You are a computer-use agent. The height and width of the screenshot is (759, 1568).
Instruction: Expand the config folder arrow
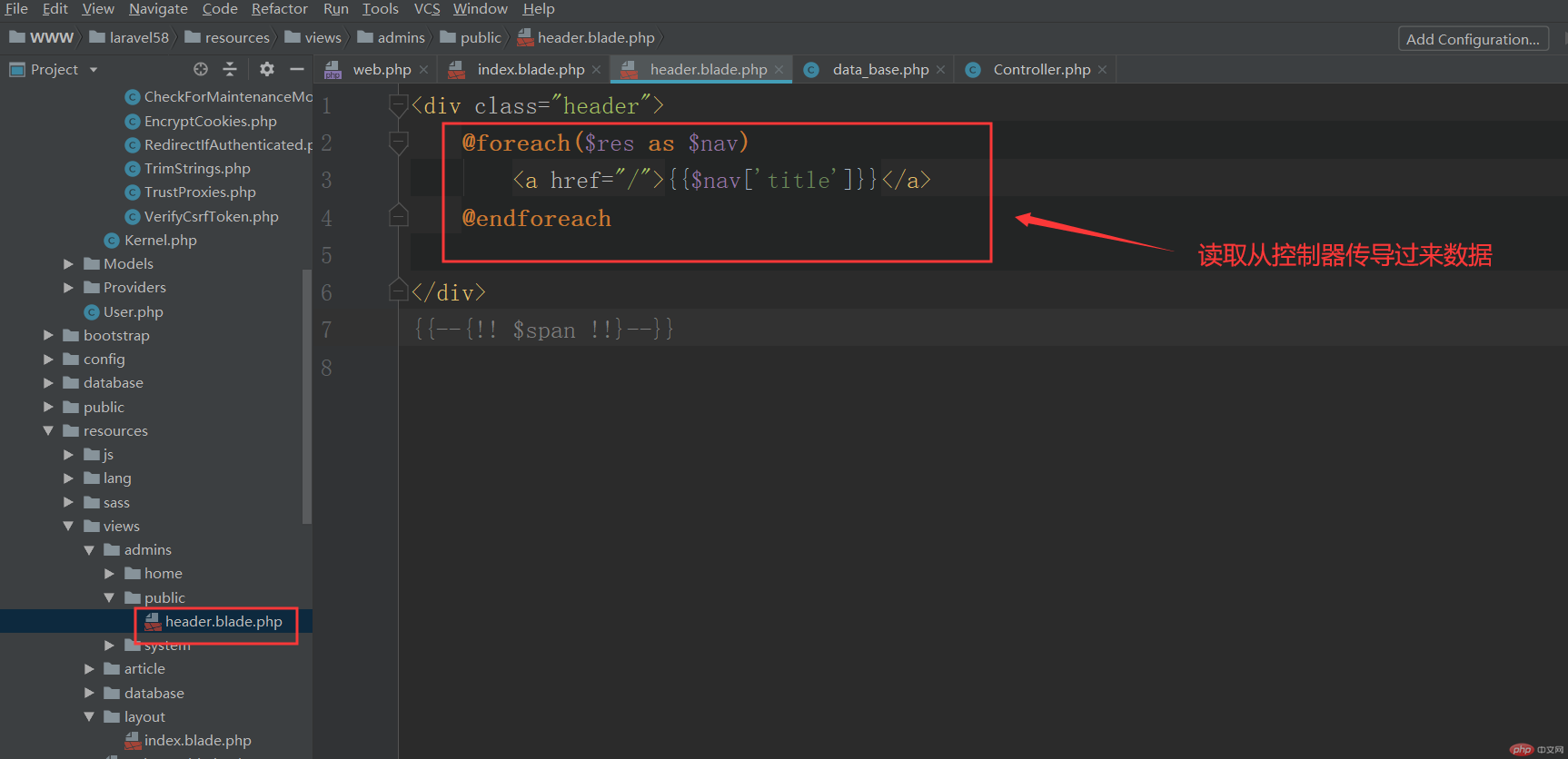48,360
